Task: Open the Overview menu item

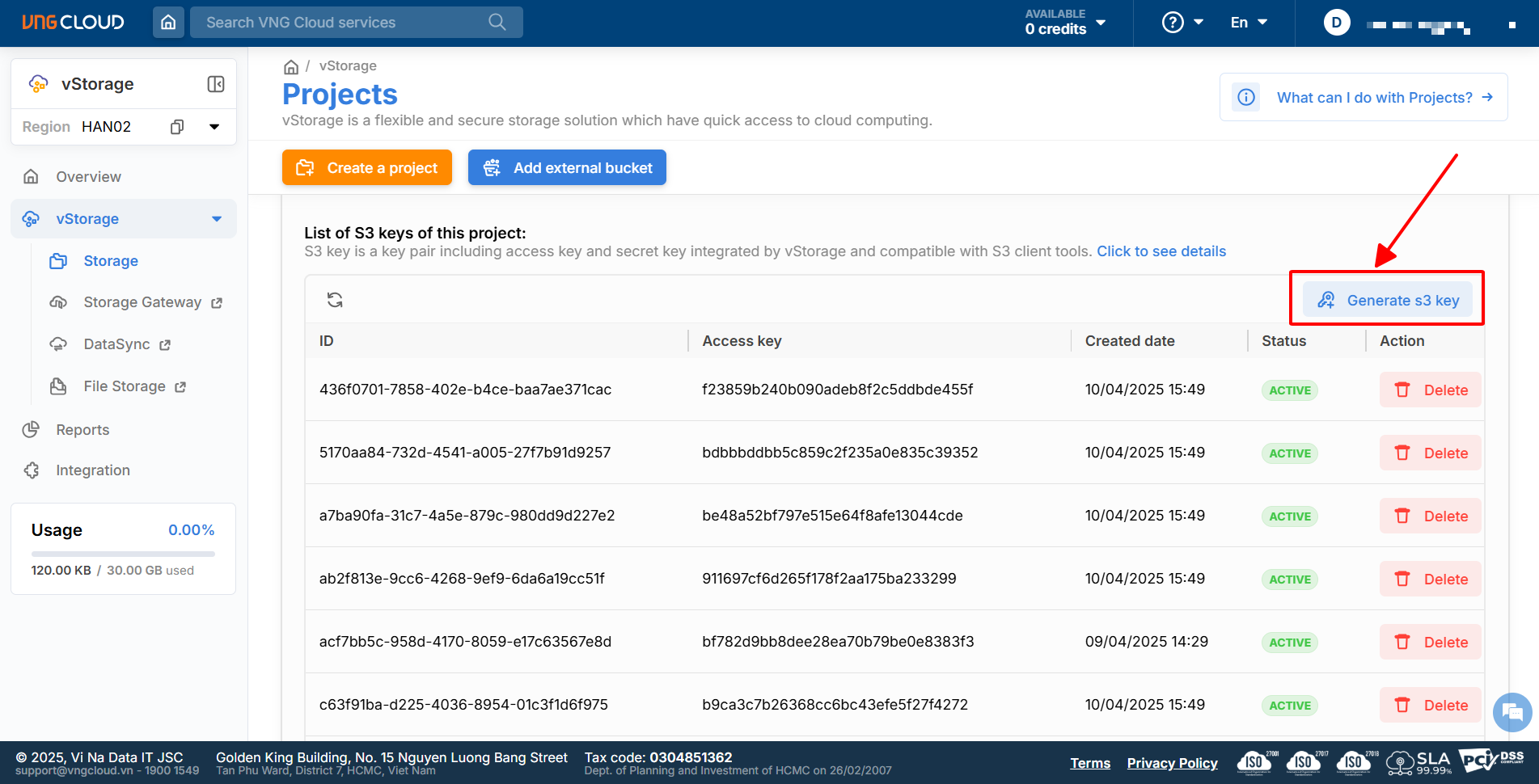Action: [x=88, y=177]
